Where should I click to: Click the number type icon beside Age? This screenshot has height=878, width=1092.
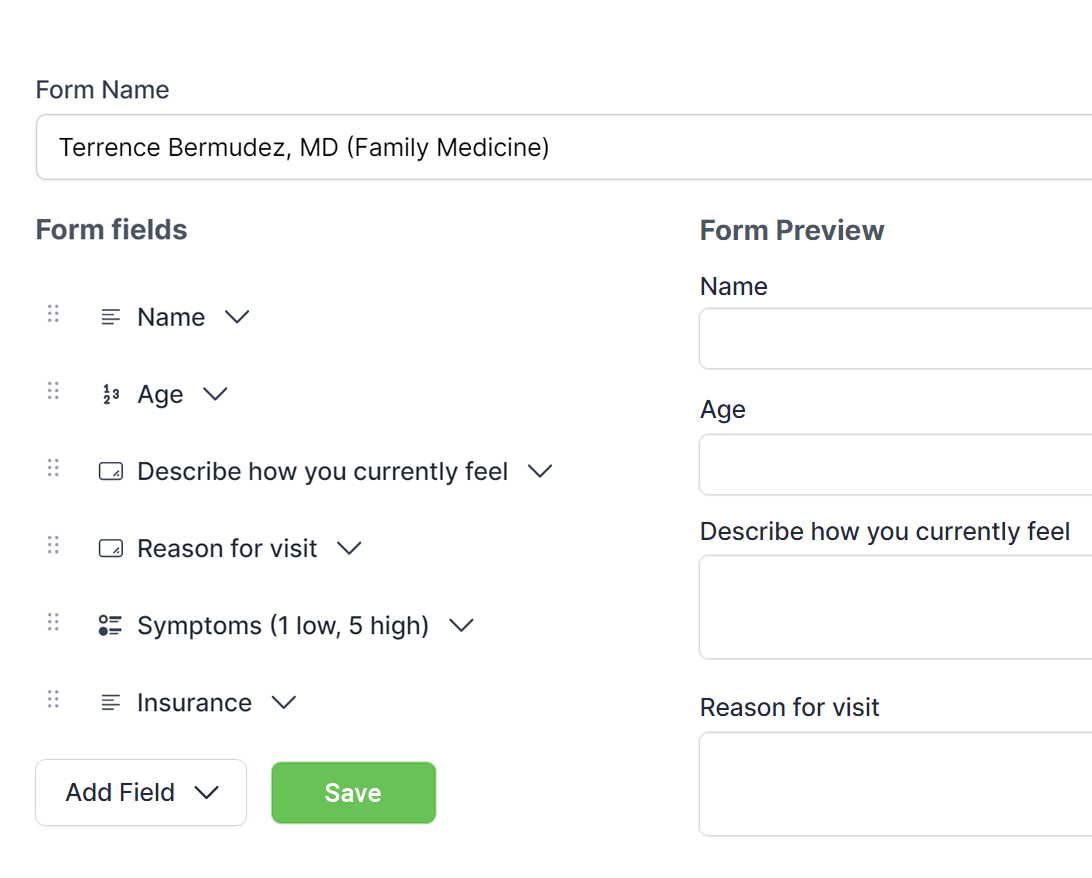click(111, 394)
